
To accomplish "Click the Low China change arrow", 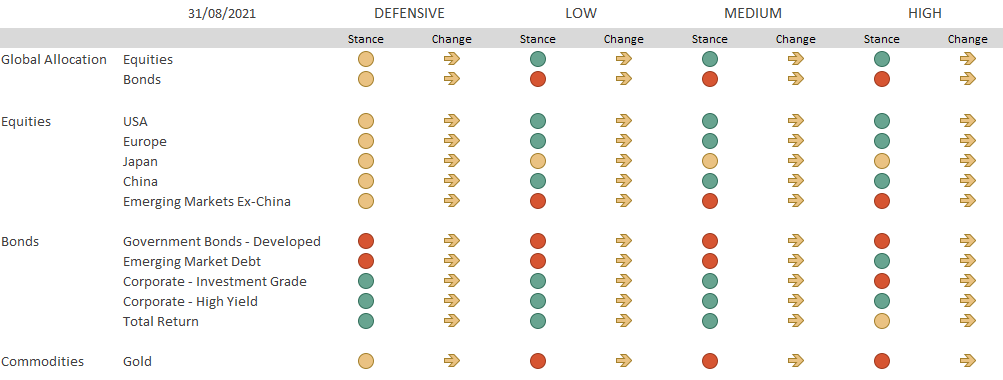I will pyautogui.click(x=624, y=181).
